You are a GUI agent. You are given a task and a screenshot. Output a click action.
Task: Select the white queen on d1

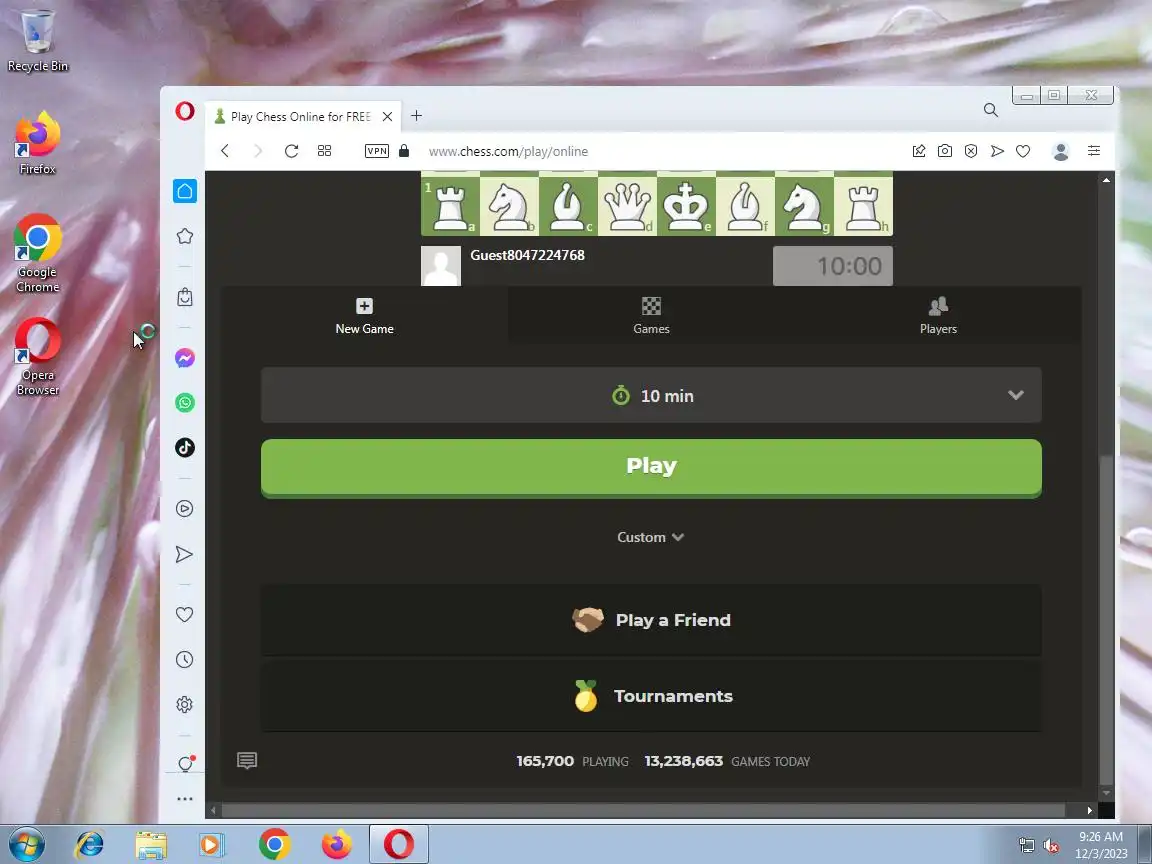[627, 206]
